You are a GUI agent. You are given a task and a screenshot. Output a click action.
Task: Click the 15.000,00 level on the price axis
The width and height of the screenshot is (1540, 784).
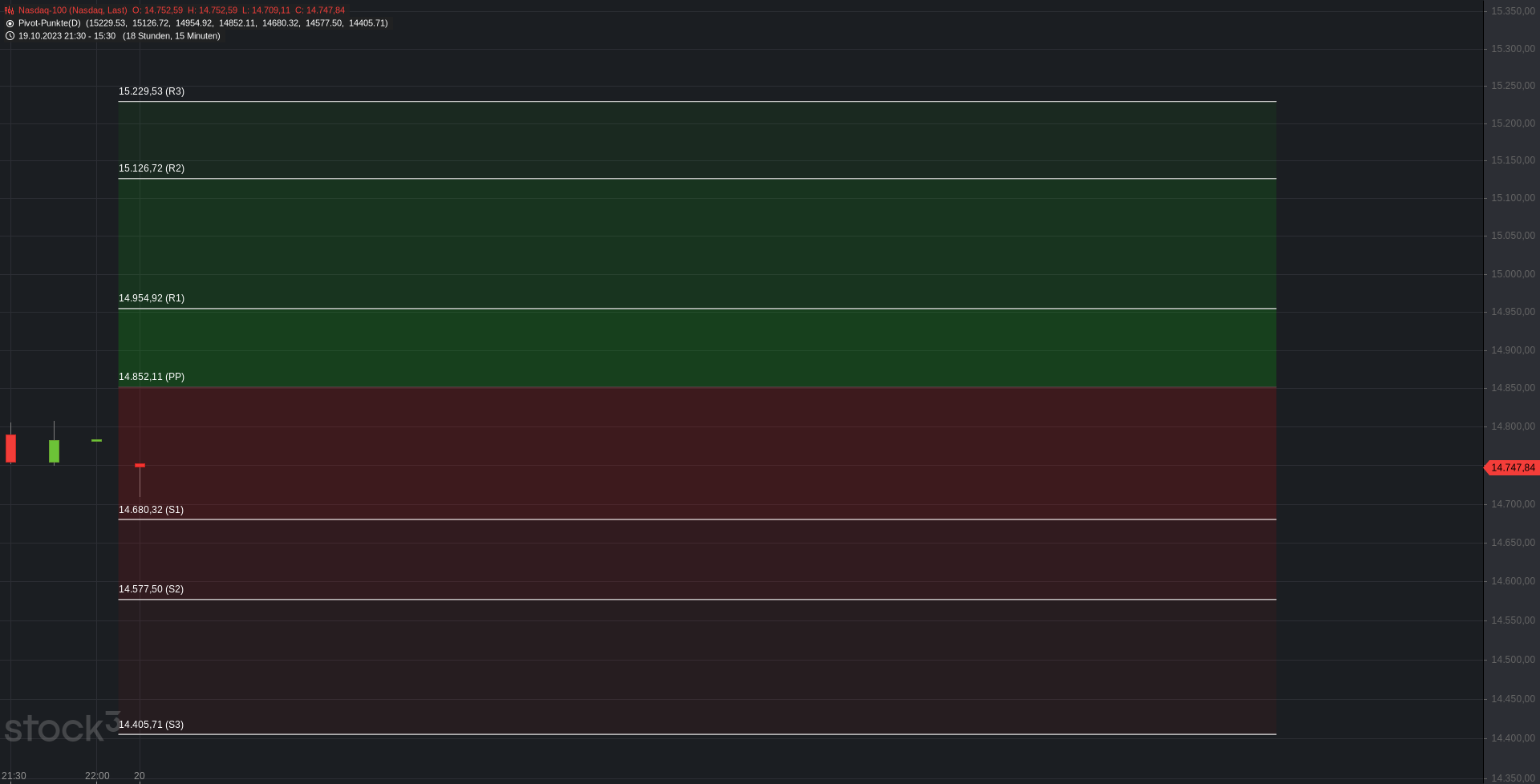pos(1513,274)
